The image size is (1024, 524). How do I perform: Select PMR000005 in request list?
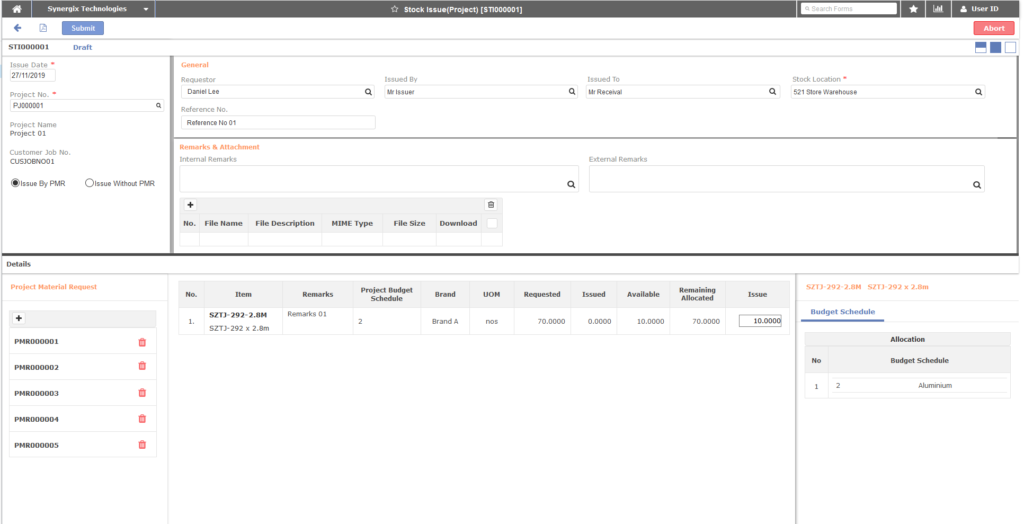[x=37, y=446]
